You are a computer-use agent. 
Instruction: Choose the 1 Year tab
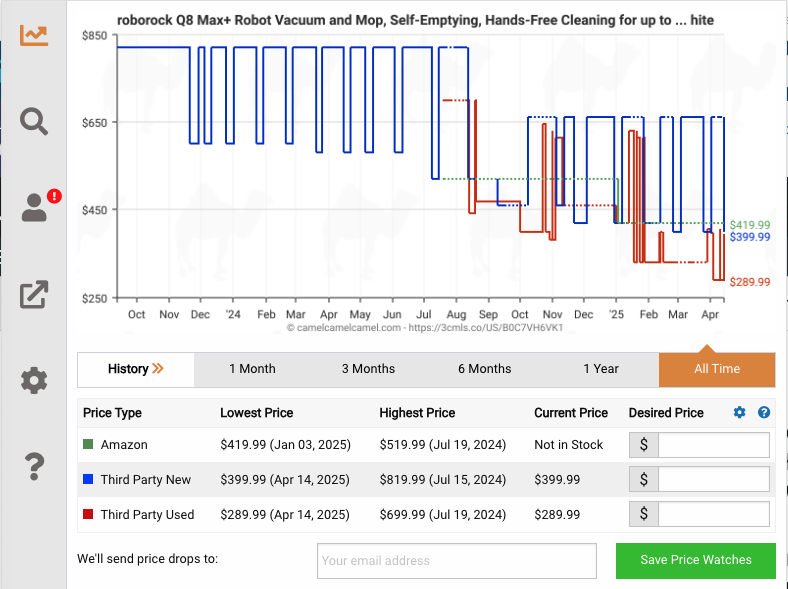tap(601, 369)
